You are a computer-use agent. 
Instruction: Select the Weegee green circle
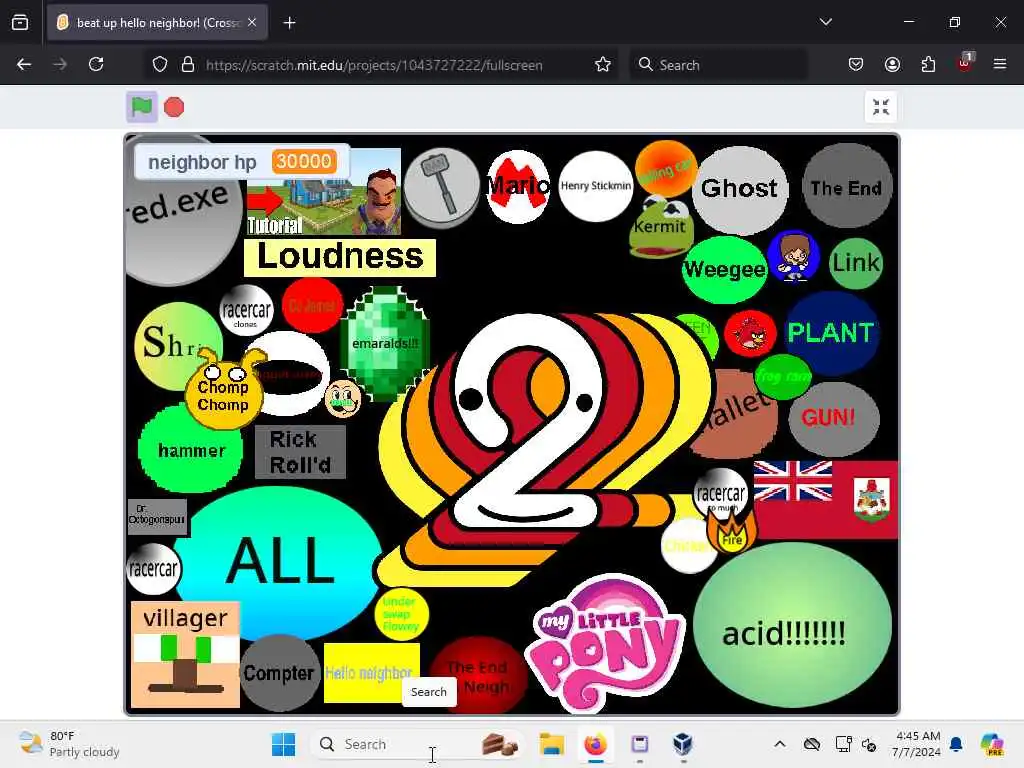724,269
